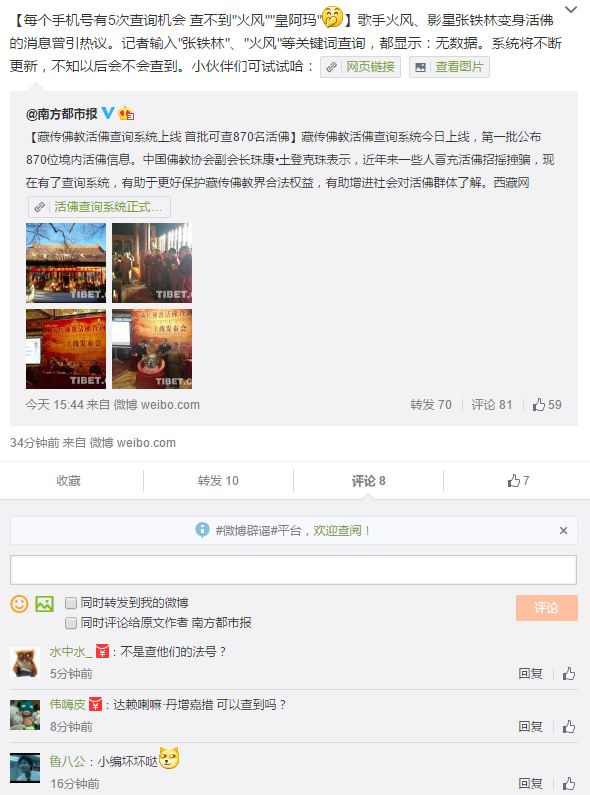The image size is (590, 795).
Task: Open the emoji smiley picker
Action: pos(19,604)
